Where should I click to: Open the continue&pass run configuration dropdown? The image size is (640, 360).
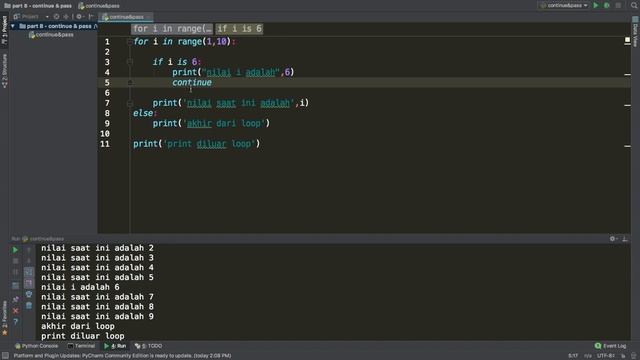(x=564, y=6)
